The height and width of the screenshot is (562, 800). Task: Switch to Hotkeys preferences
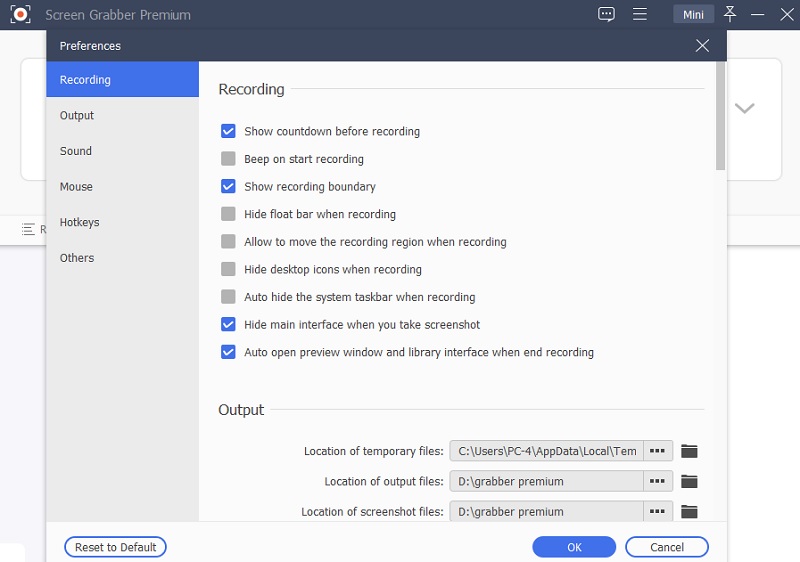(x=122, y=222)
